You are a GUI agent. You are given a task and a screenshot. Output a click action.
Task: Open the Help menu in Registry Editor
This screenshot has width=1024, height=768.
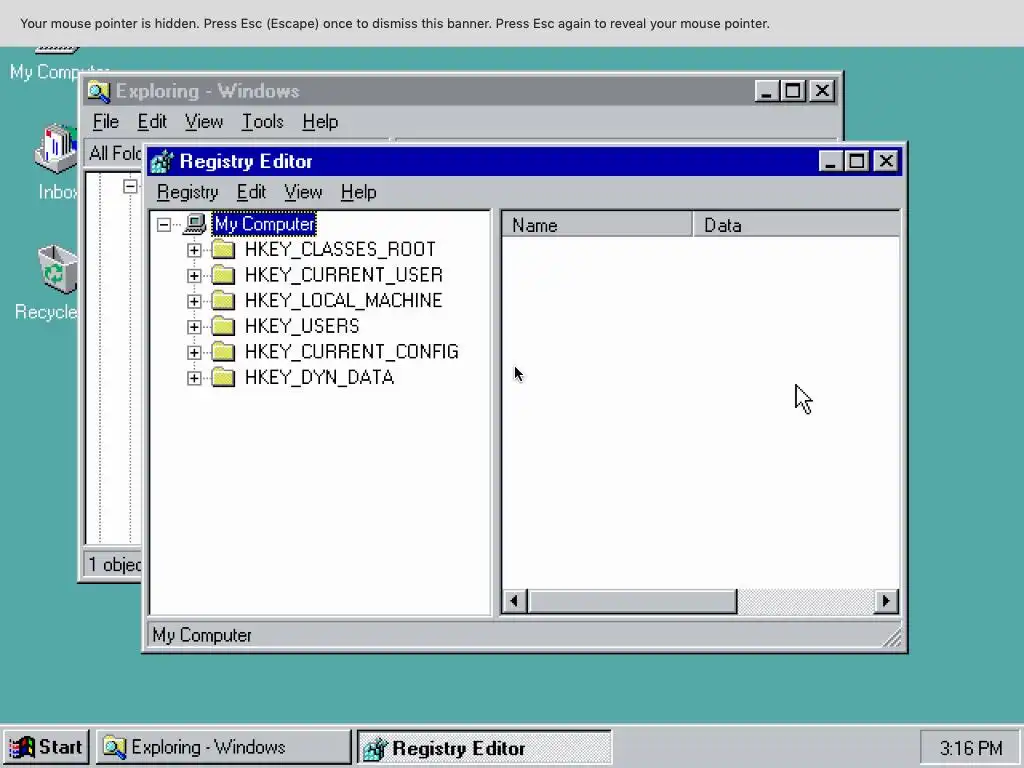coord(359,193)
